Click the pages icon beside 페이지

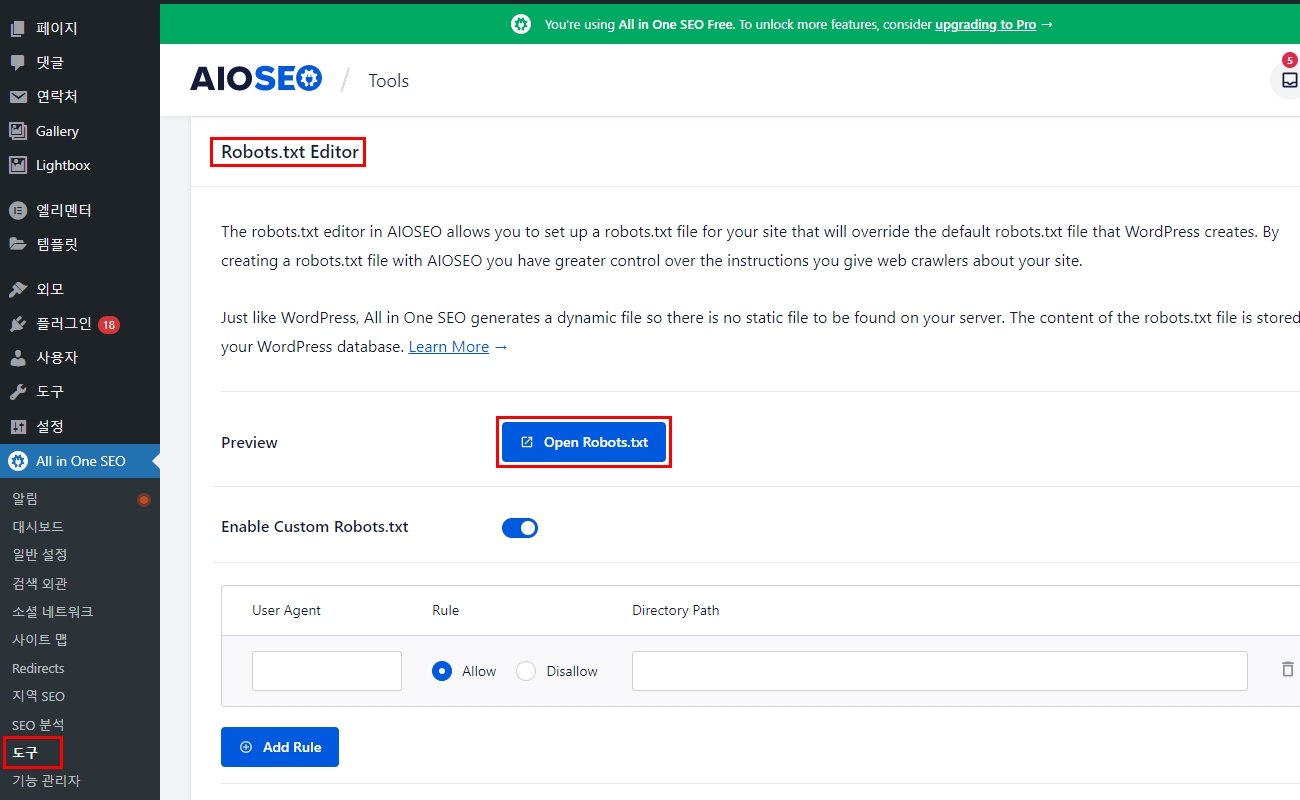tap(18, 29)
